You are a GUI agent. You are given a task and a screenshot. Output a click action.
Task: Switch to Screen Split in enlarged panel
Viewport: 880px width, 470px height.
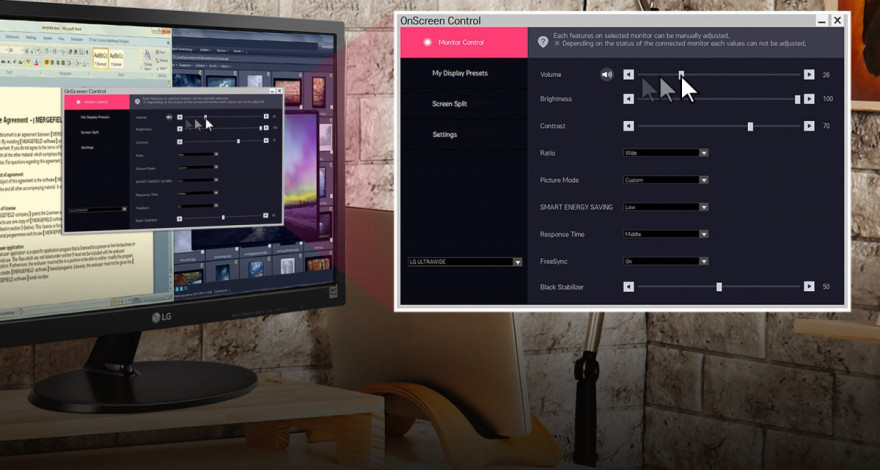[464, 104]
